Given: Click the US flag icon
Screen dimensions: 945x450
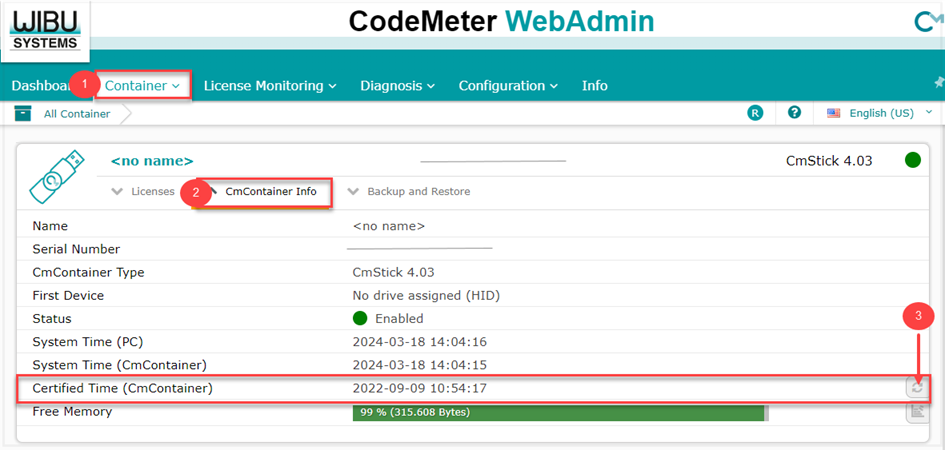Looking at the screenshot, I should tap(834, 113).
